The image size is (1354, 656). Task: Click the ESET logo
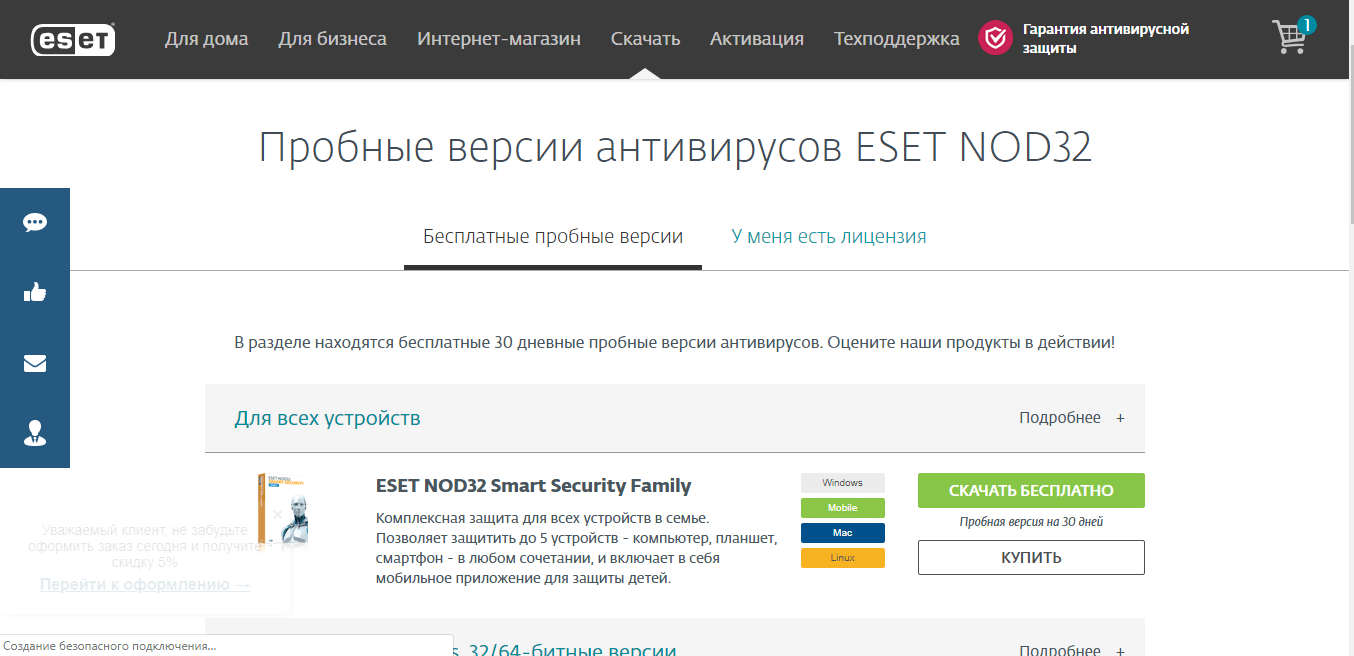click(x=73, y=39)
